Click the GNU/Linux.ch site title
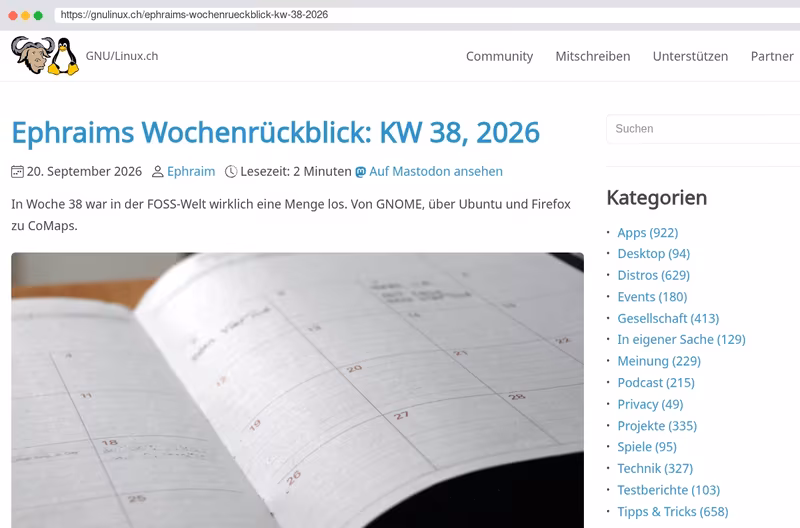 click(x=122, y=56)
